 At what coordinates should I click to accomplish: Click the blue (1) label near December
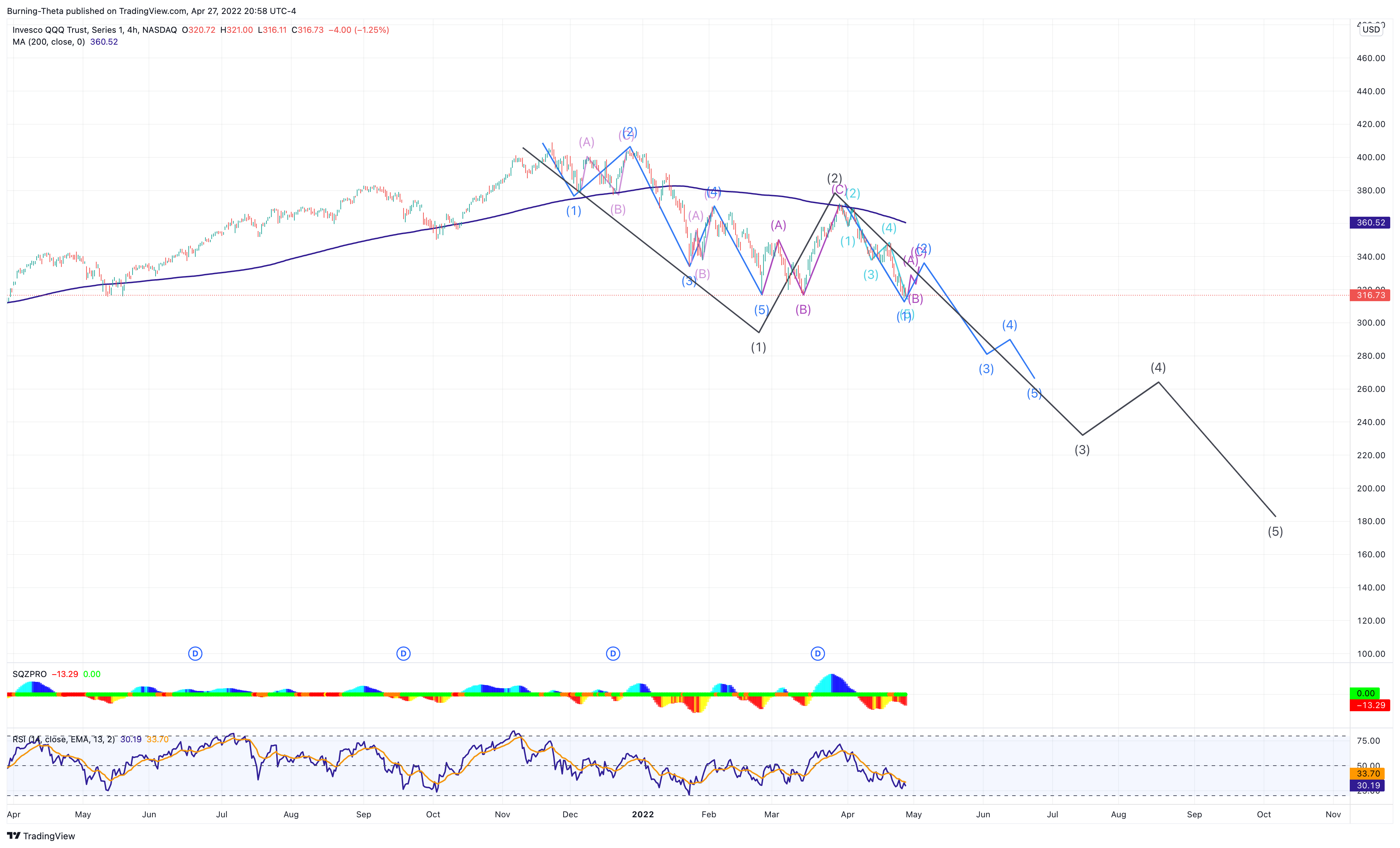tap(573, 211)
